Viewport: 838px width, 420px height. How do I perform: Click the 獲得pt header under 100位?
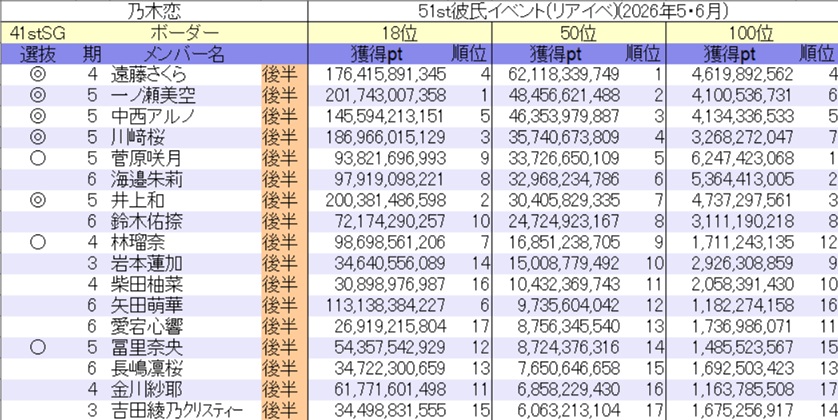[730, 54]
